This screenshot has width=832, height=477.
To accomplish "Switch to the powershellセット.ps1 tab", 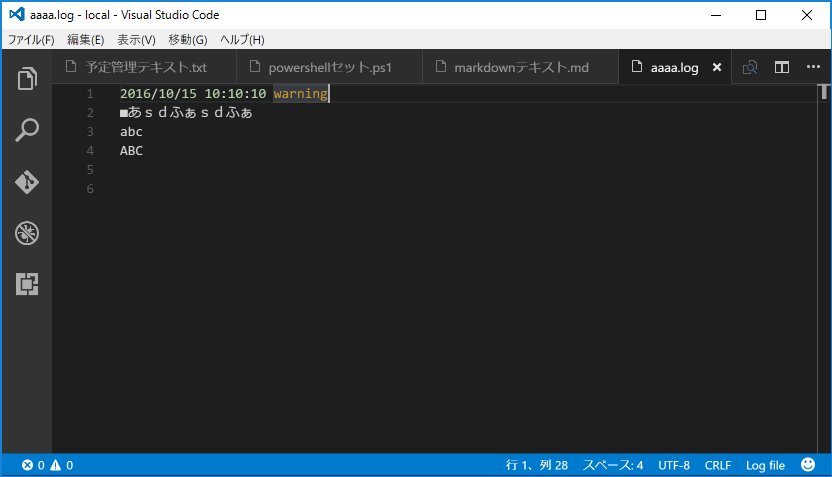I will [330, 67].
